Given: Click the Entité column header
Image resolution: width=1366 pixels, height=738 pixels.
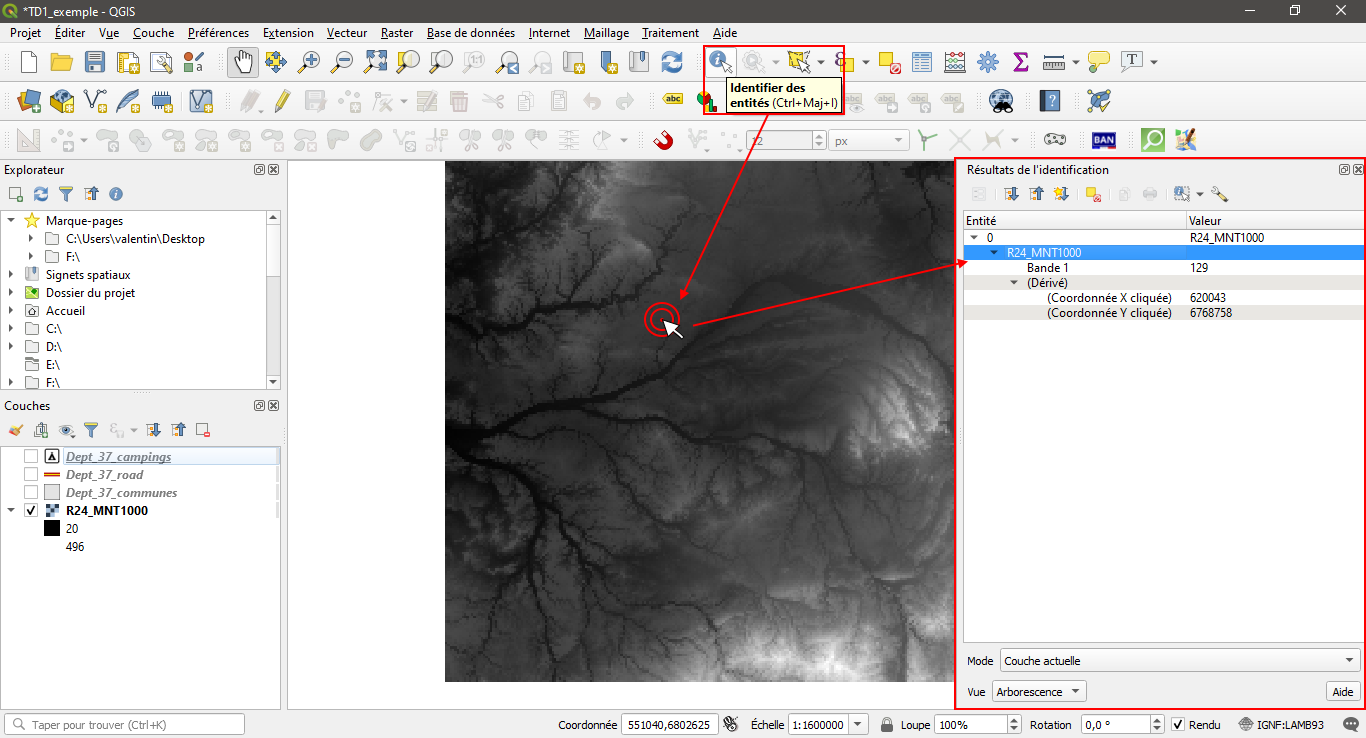Looking at the screenshot, I should point(1075,221).
